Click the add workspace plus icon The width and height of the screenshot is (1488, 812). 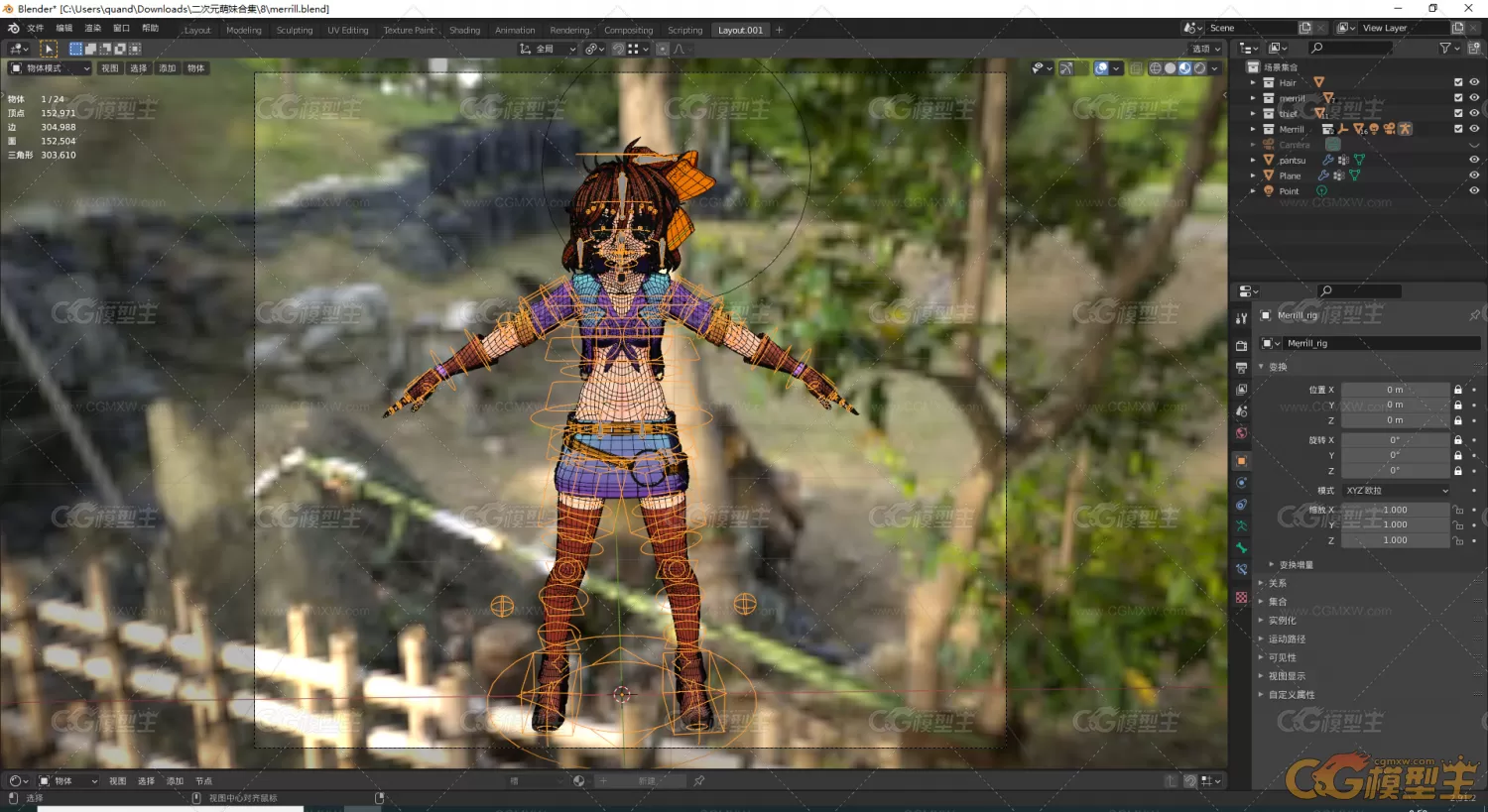click(x=779, y=30)
